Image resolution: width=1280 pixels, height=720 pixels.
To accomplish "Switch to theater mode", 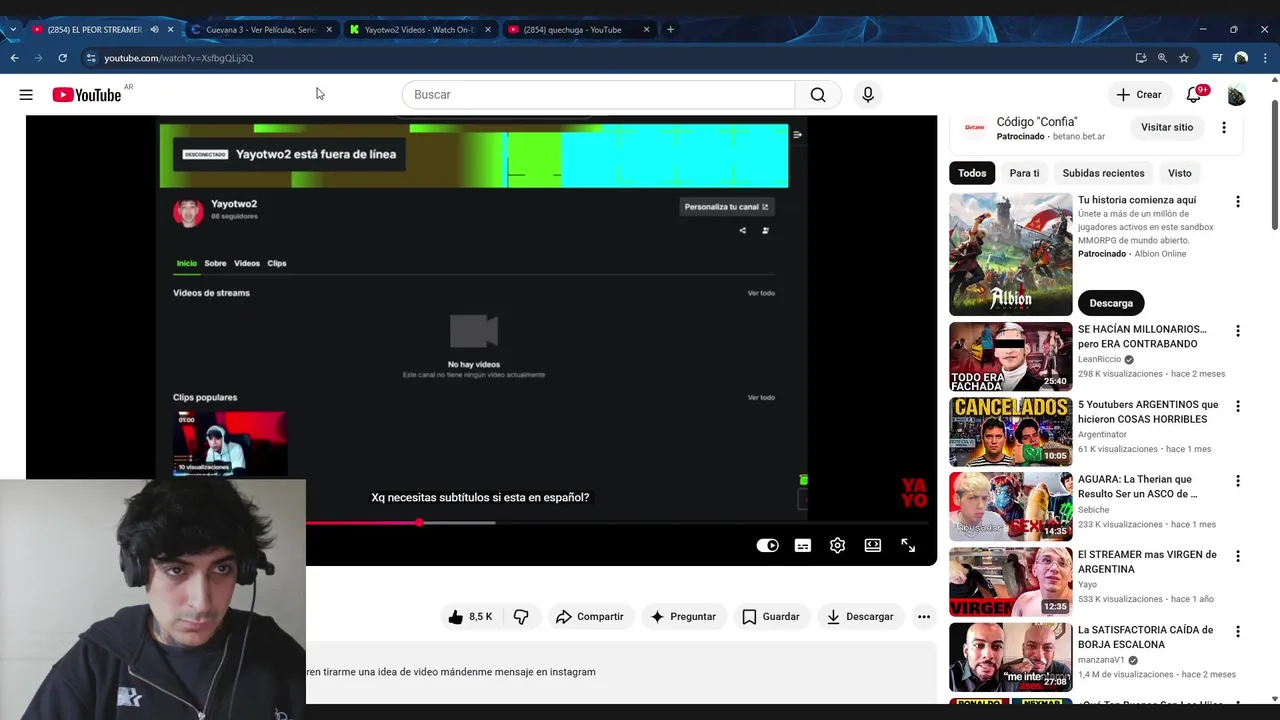I will [x=873, y=545].
